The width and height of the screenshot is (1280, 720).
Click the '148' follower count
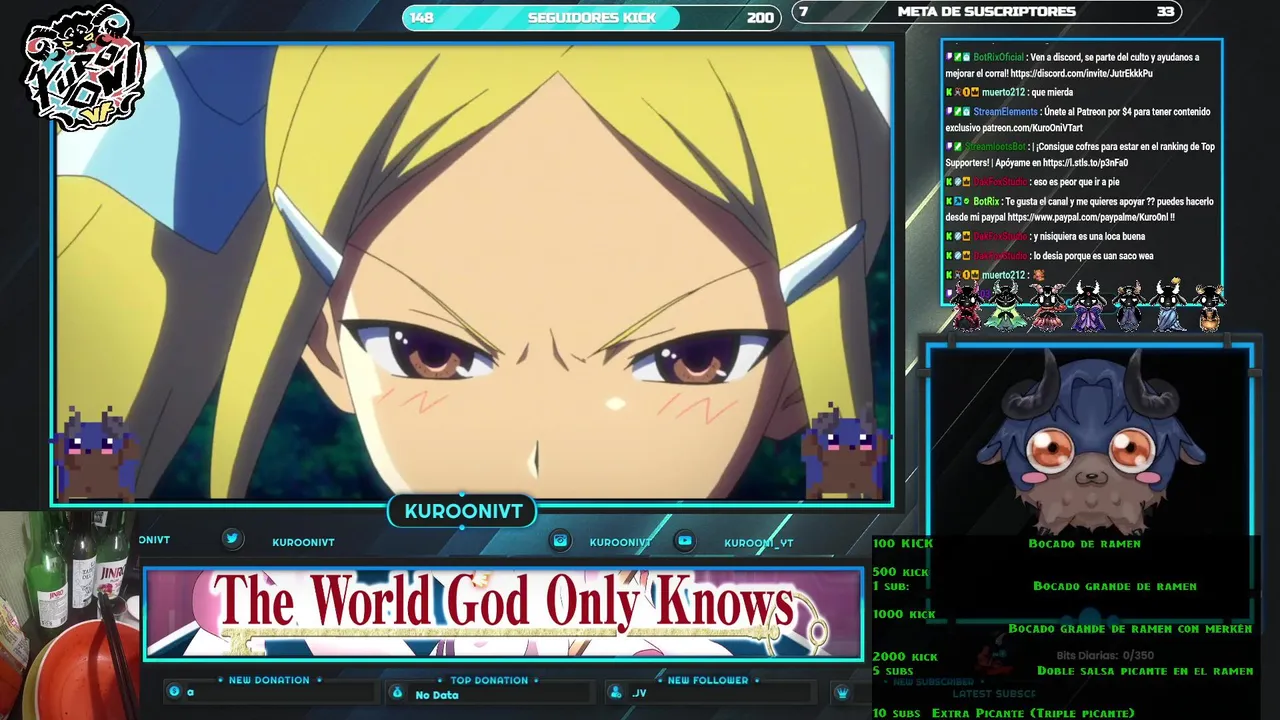(422, 17)
